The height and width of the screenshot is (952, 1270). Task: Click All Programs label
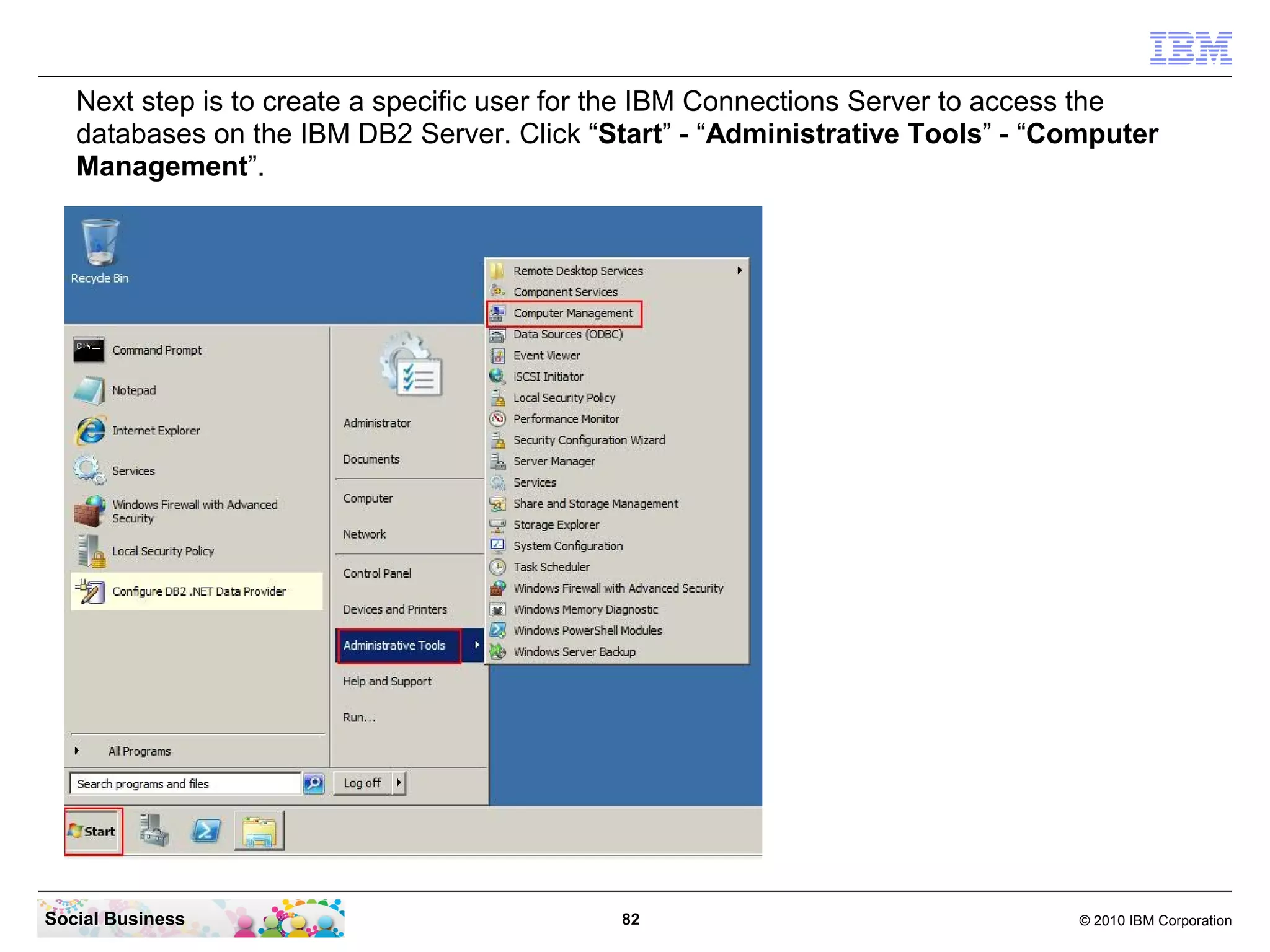[x=140, y=751]
